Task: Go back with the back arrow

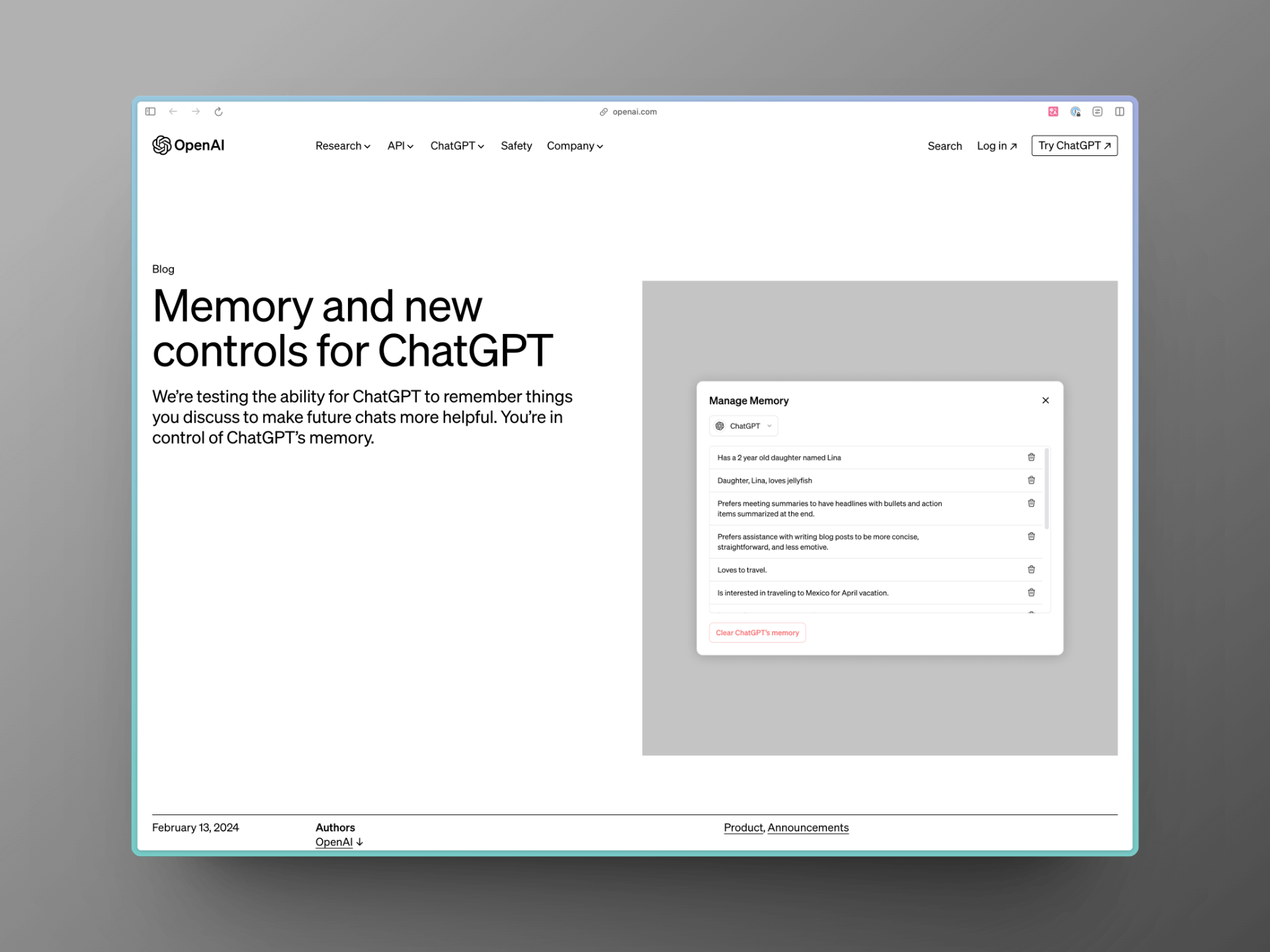Action: click(x=173, y=112)
